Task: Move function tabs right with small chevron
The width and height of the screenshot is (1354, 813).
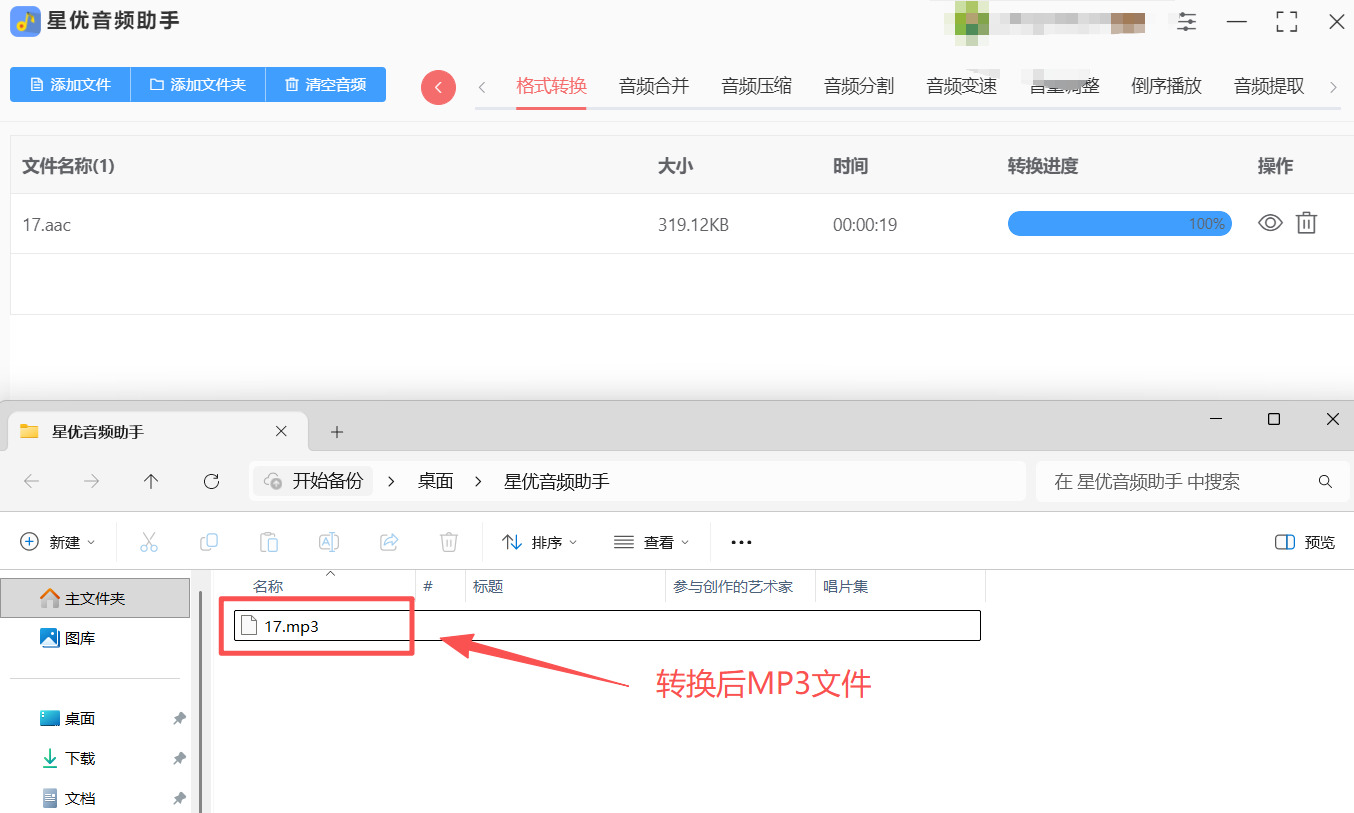Action: pos(1333,87)
